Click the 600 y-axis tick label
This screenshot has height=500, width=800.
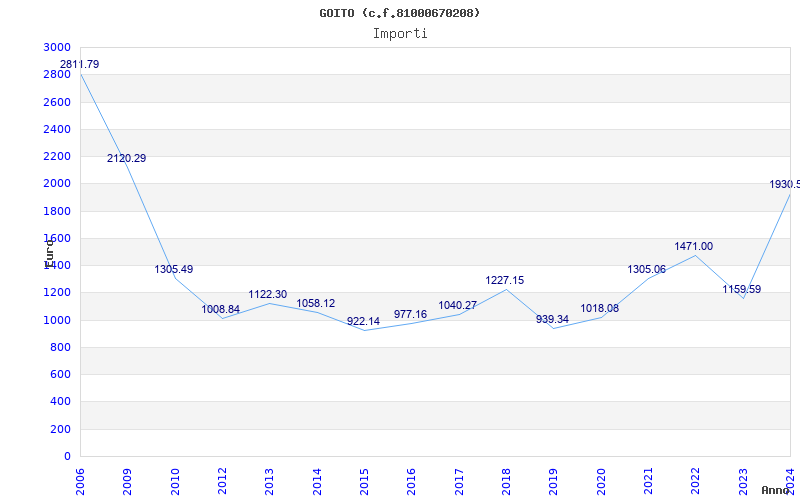[x=60, y=375]
